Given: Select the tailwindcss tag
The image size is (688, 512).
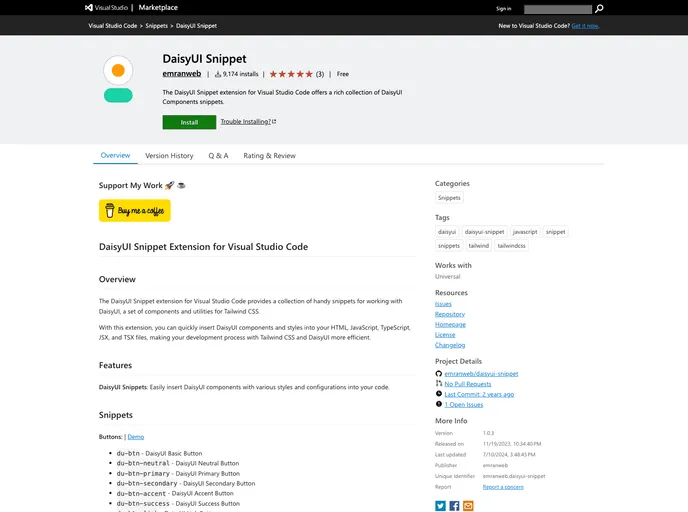Looking at the screenshot, I should [x=511, y=246].
